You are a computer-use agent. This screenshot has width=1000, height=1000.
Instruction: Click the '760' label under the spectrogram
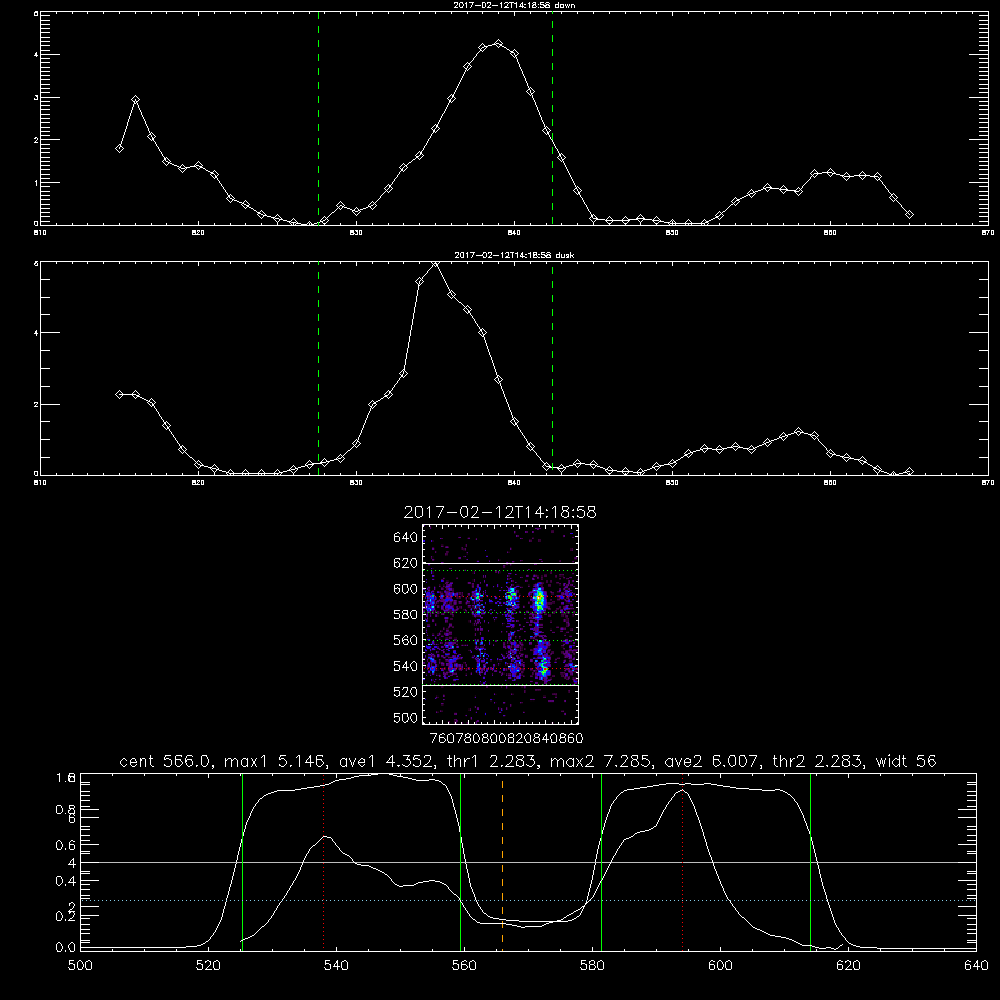pyautogui.click(x=443, y=738)
